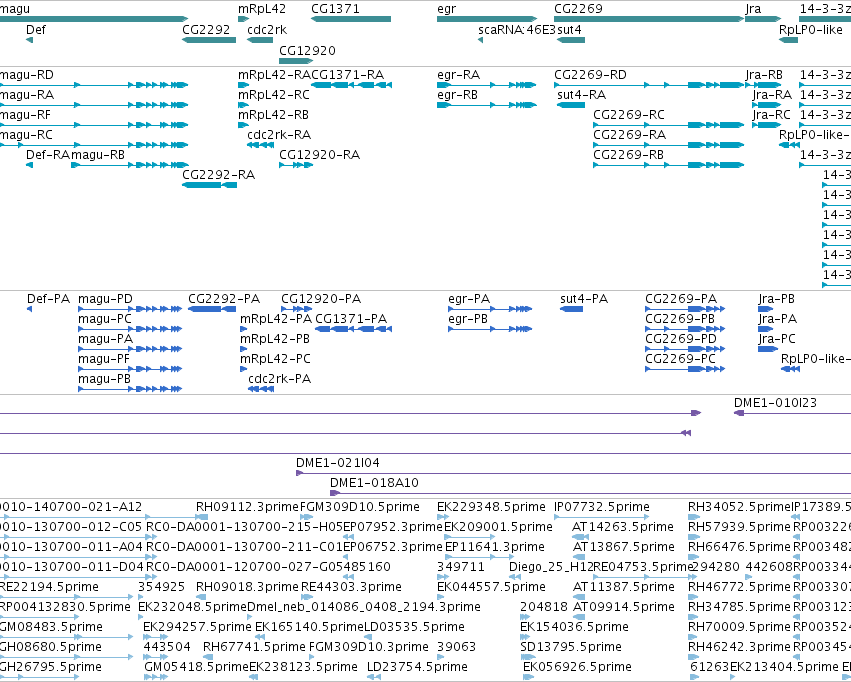Select the magu-RD transcript

click(x=27, y=75)
